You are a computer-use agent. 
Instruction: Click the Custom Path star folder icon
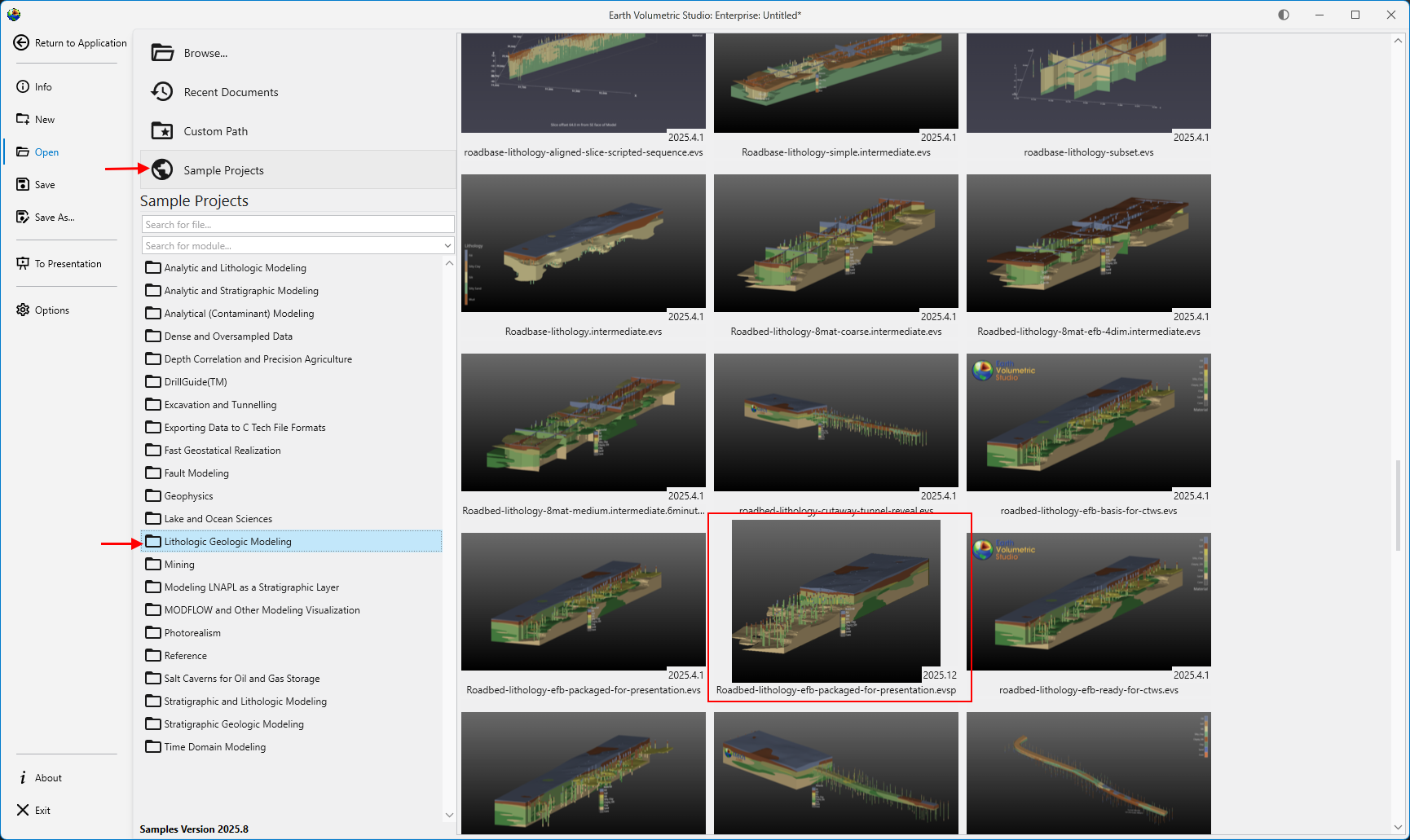(x=162, y=131)
